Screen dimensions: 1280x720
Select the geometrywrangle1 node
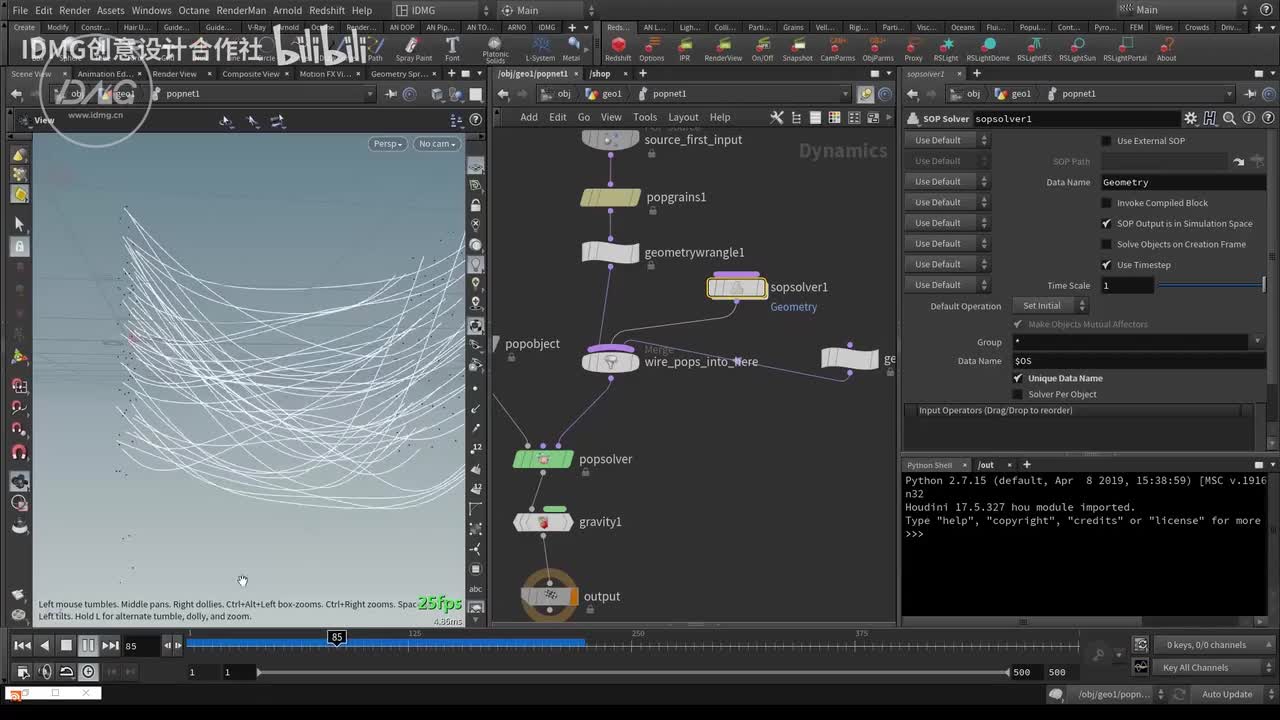click(x=610, y=253)
